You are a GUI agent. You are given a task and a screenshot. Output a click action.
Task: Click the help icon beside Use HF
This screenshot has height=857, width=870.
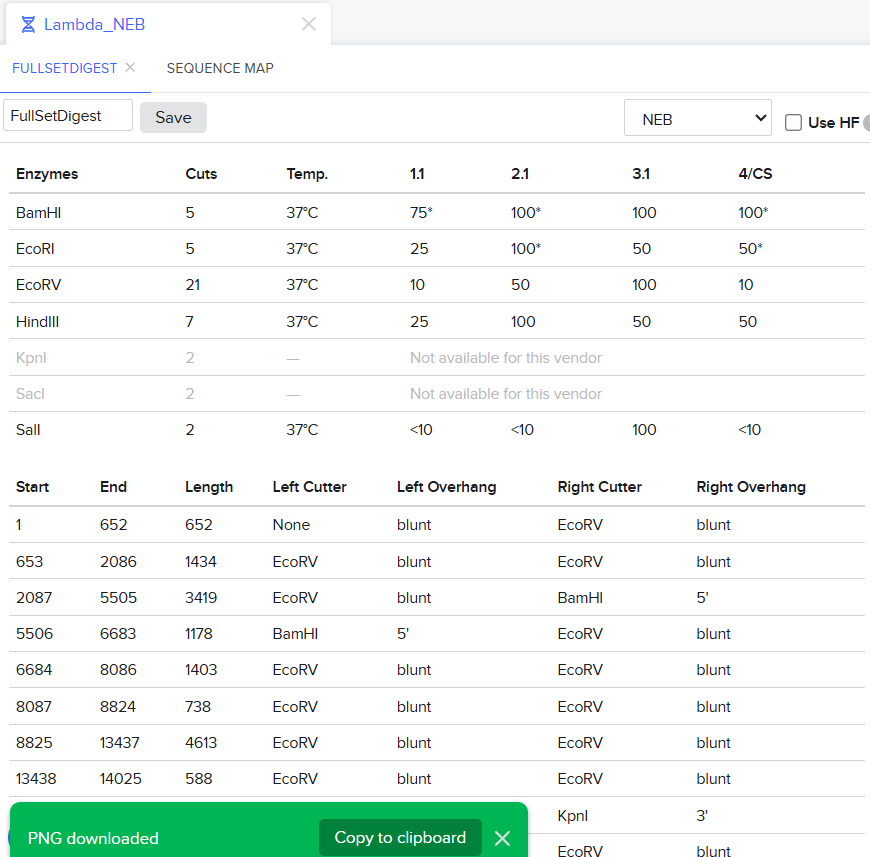click(x=866, y=122)
